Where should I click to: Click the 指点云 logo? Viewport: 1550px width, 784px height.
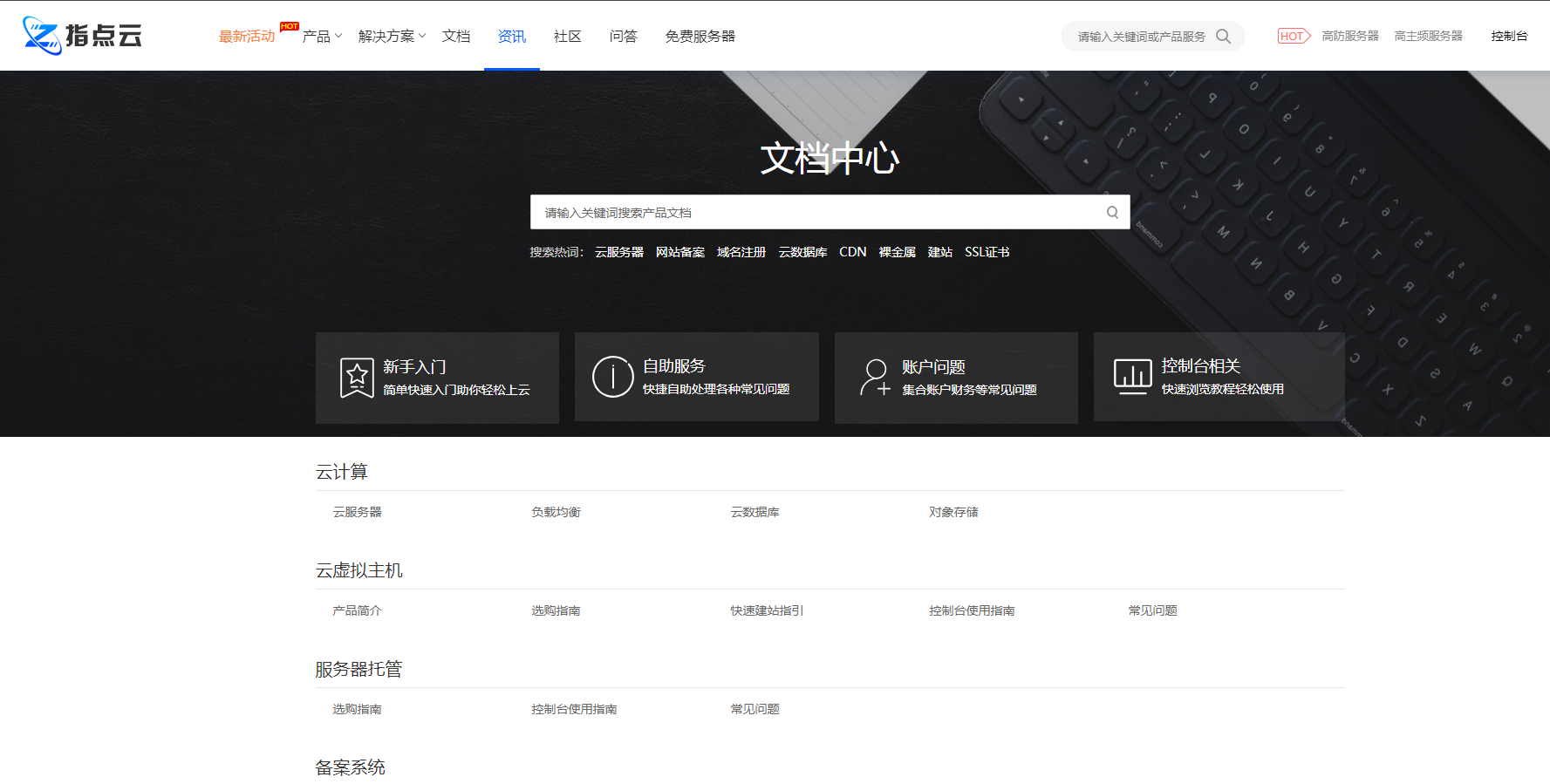pos(82,36)
